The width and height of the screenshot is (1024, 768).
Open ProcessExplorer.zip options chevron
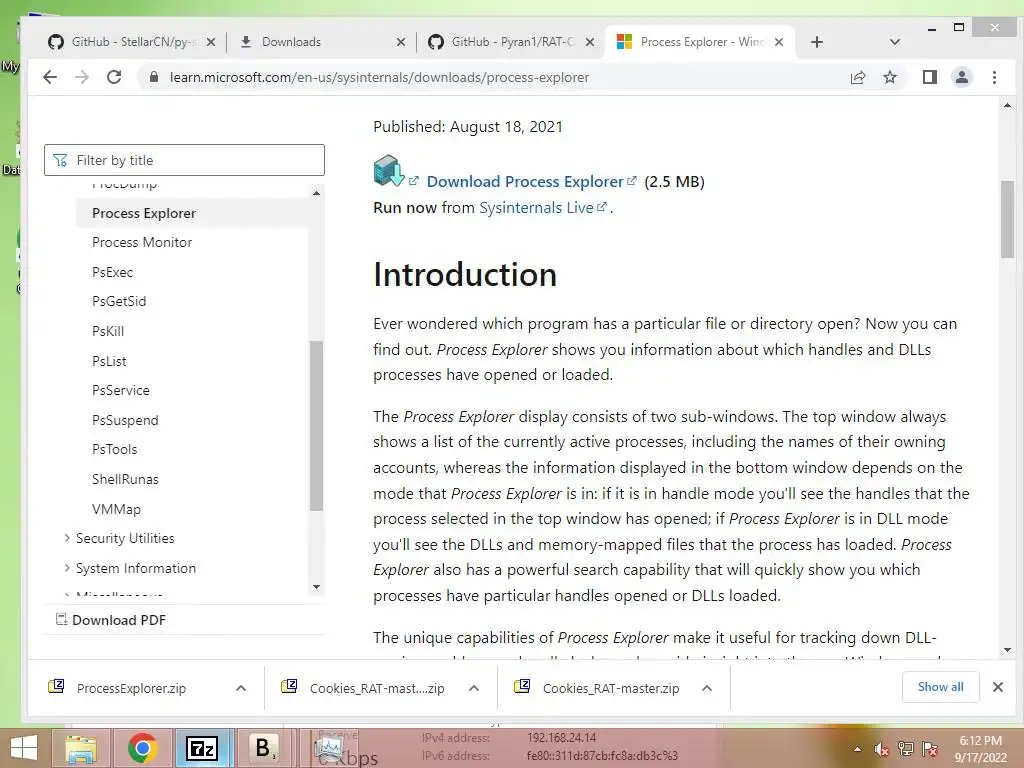241,688
